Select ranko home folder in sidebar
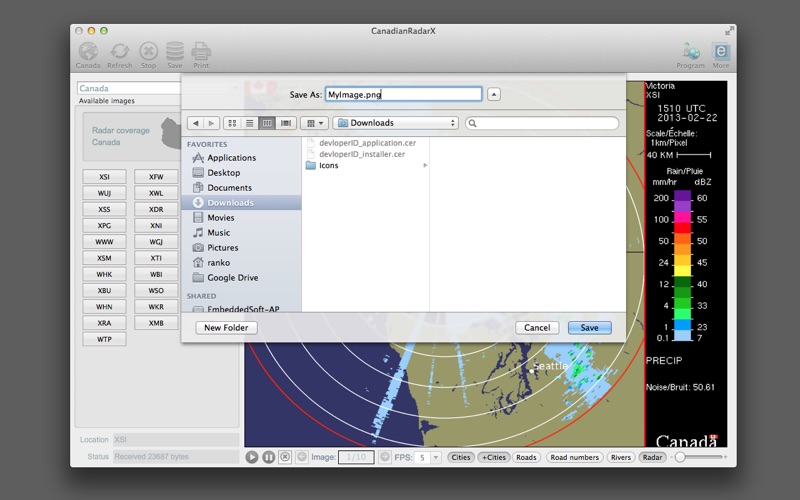 pos(241,263)
